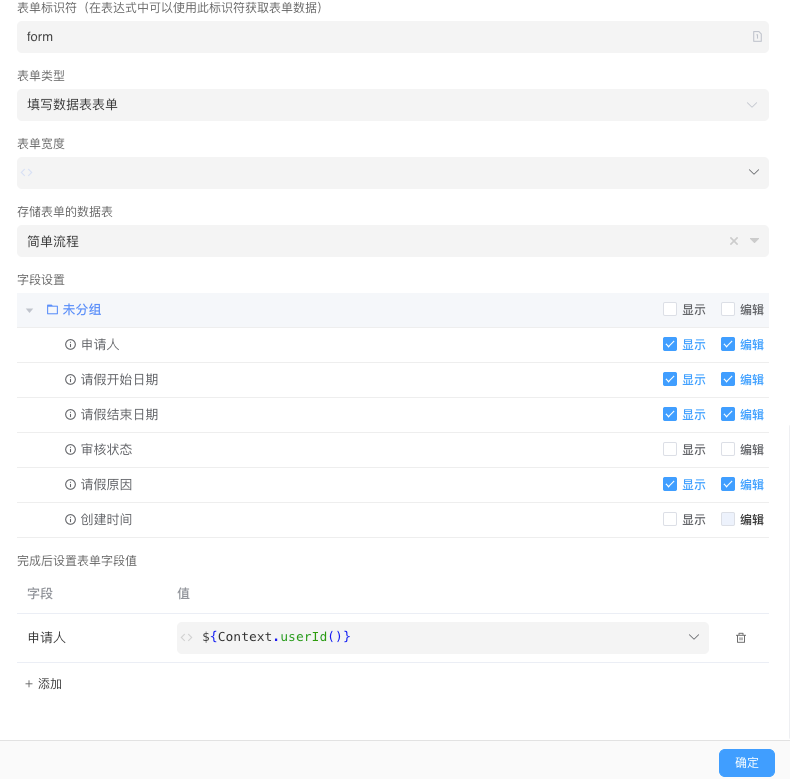Click the info icon beside 创建时间

tap(71, 520)
